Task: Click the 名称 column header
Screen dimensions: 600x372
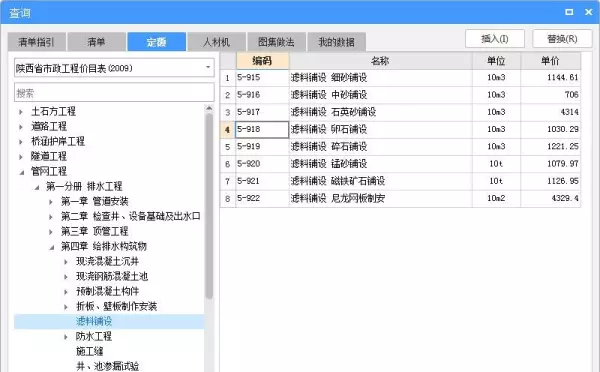Action: pyautogui.click(x=380, y=60)
